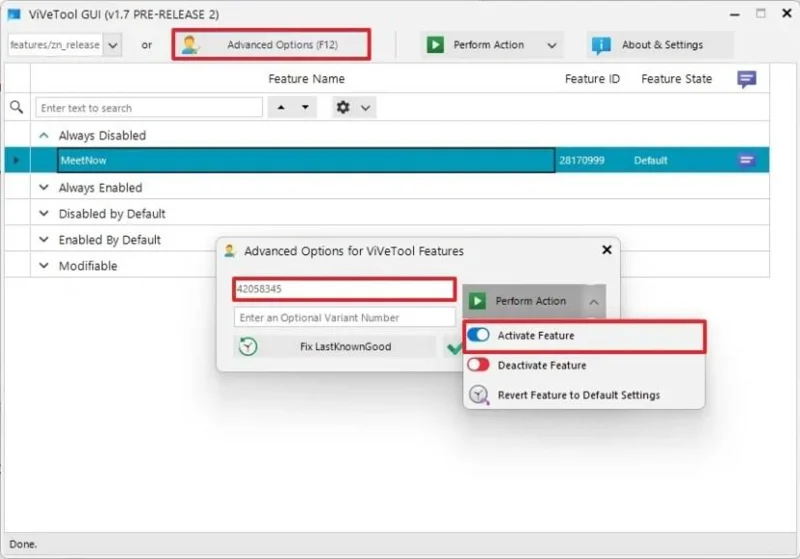Expand the Always Enabled group
This screenshot has width=800, height=559.
tap(44, 187)
